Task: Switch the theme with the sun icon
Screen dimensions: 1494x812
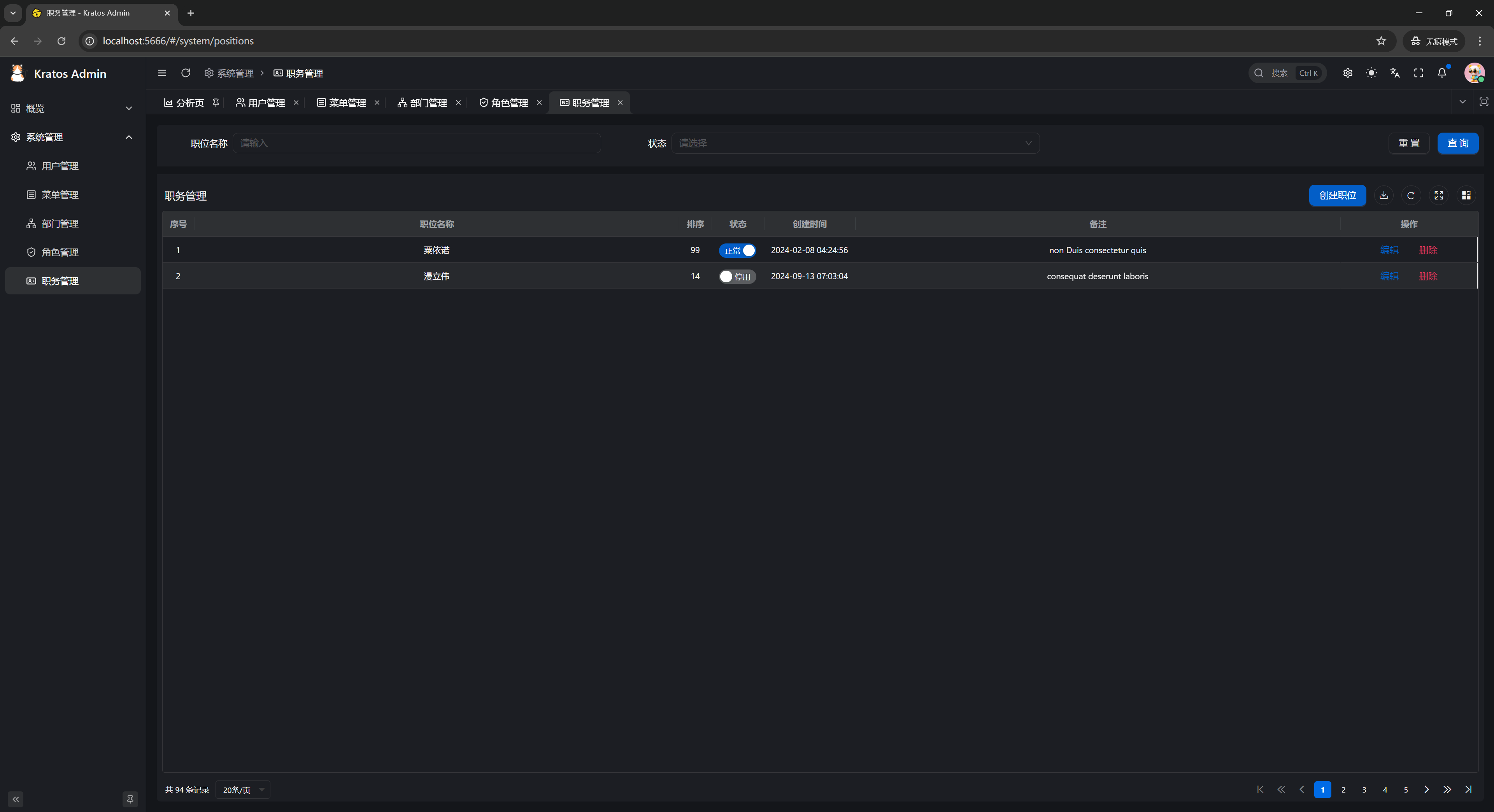Action: [x=1371, y=73]
